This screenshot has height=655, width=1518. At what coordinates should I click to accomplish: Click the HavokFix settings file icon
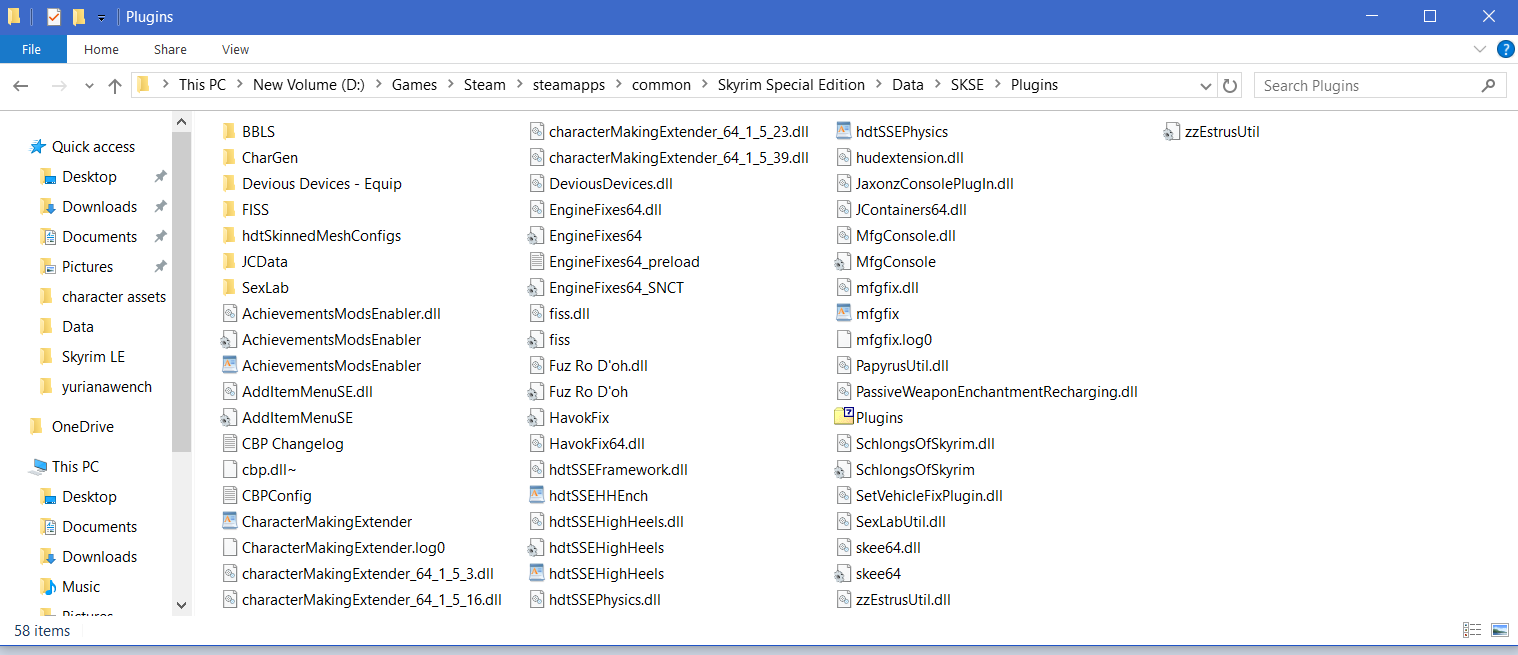(x=537, y=418)
